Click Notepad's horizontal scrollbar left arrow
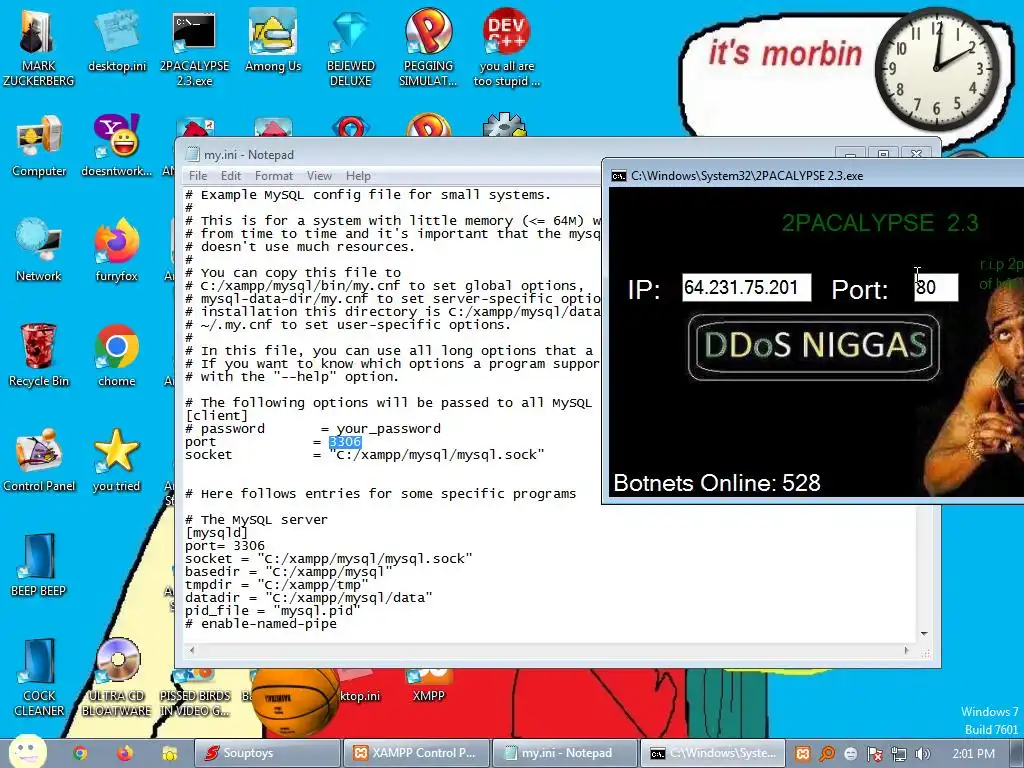This screenshot has height=768, width=1024. tap(191, 650)
